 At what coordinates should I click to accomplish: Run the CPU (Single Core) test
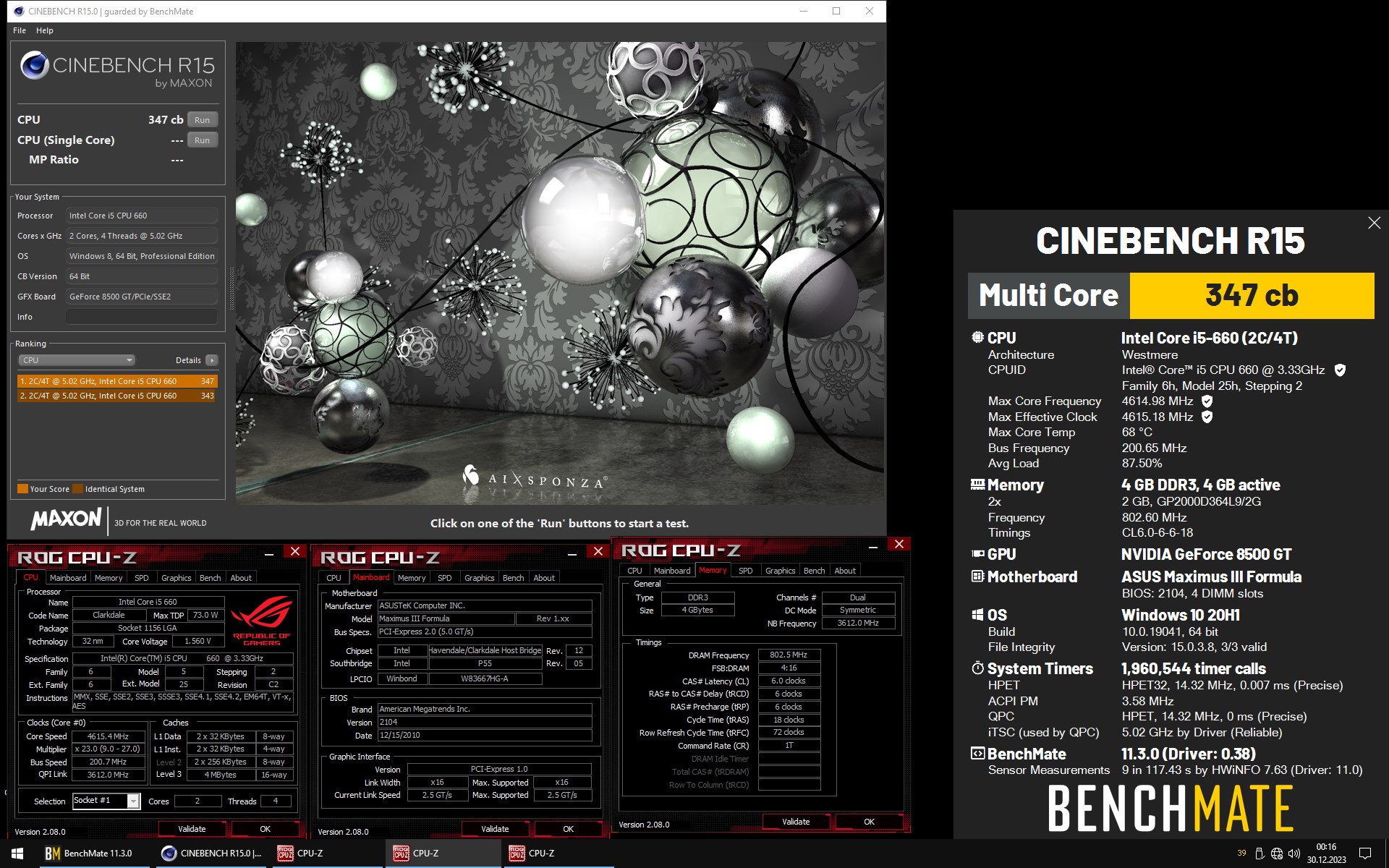tap(203, 140)
